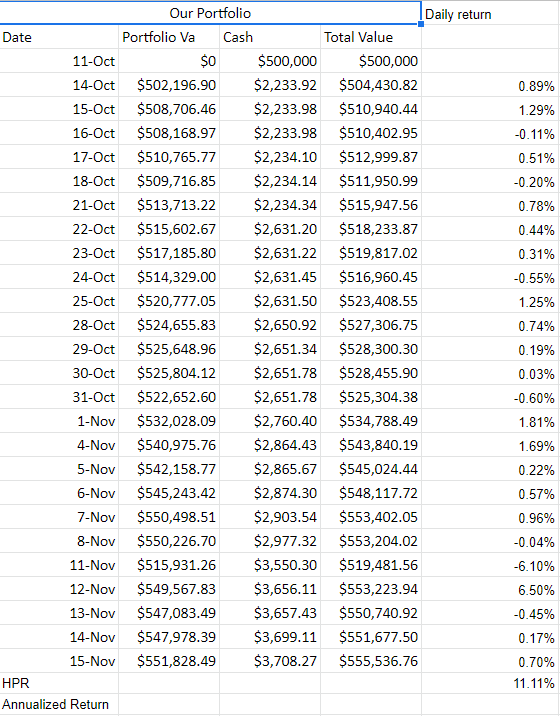
Task: Click the $502,196.90 portfolio value cell
Action: pyautogui.click(x=169, y=85)
